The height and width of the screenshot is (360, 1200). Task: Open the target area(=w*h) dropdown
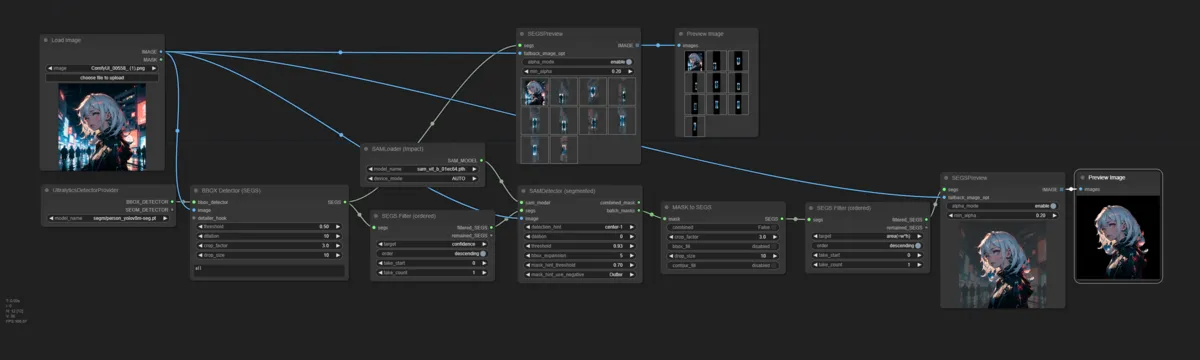click(866, 236)
